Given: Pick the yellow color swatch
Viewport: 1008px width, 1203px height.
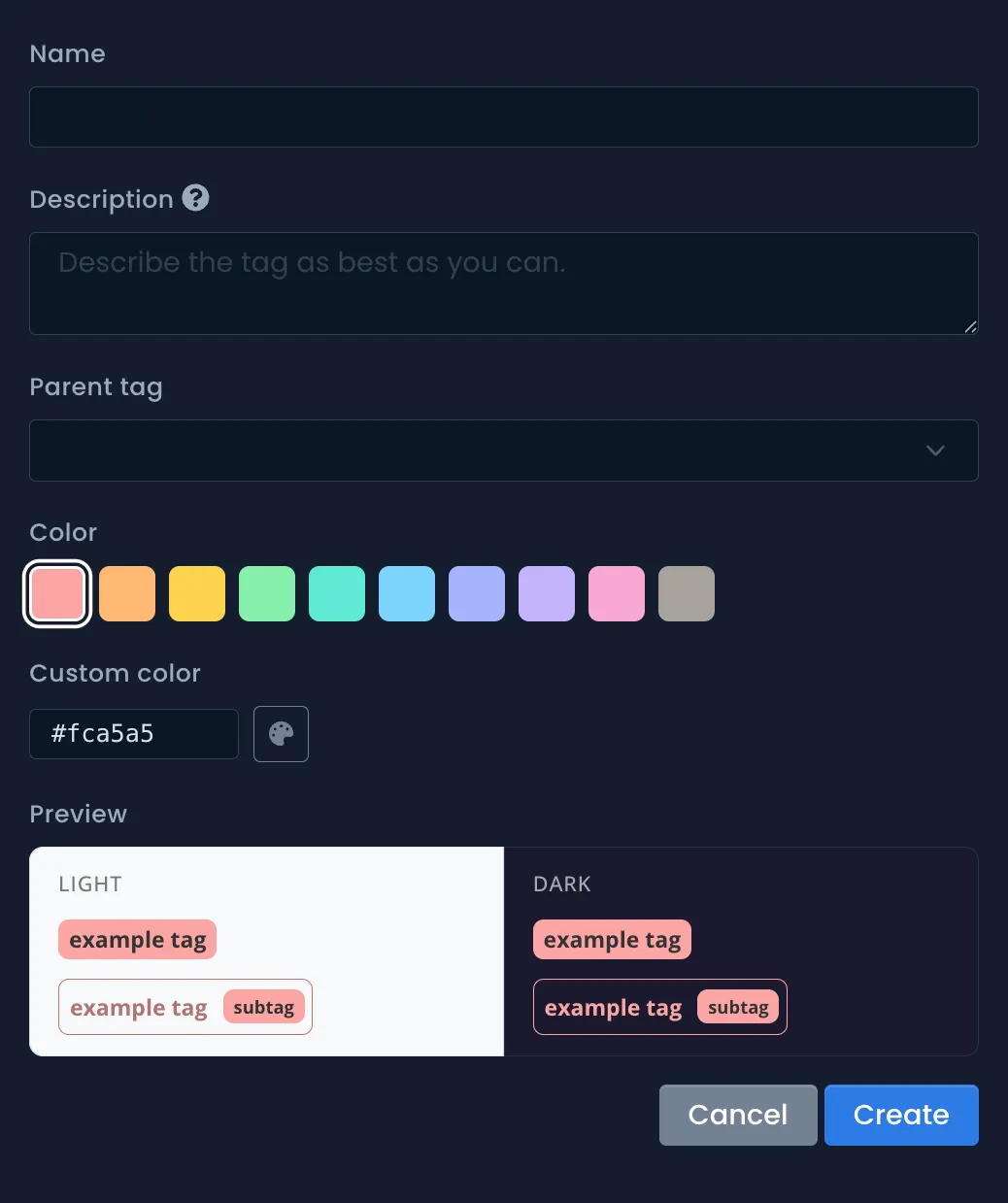Looking at the screenshot, I should [197, 594].
